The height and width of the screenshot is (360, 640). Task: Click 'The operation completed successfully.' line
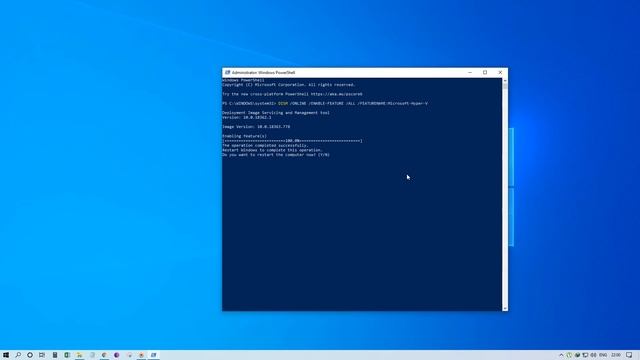coord(265,145)
